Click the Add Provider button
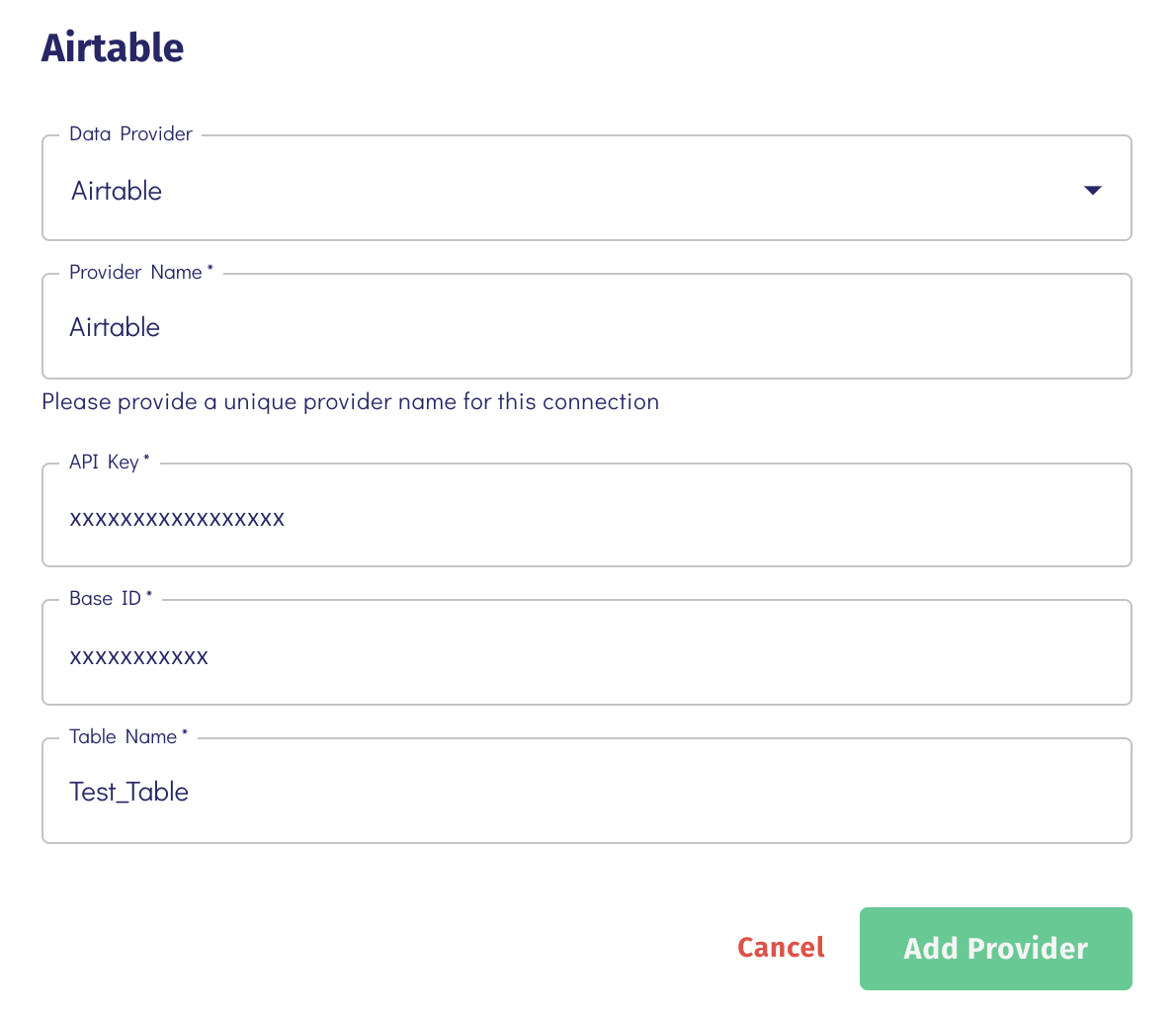This screenshot has height=1016, width=1176. (996, 949)
